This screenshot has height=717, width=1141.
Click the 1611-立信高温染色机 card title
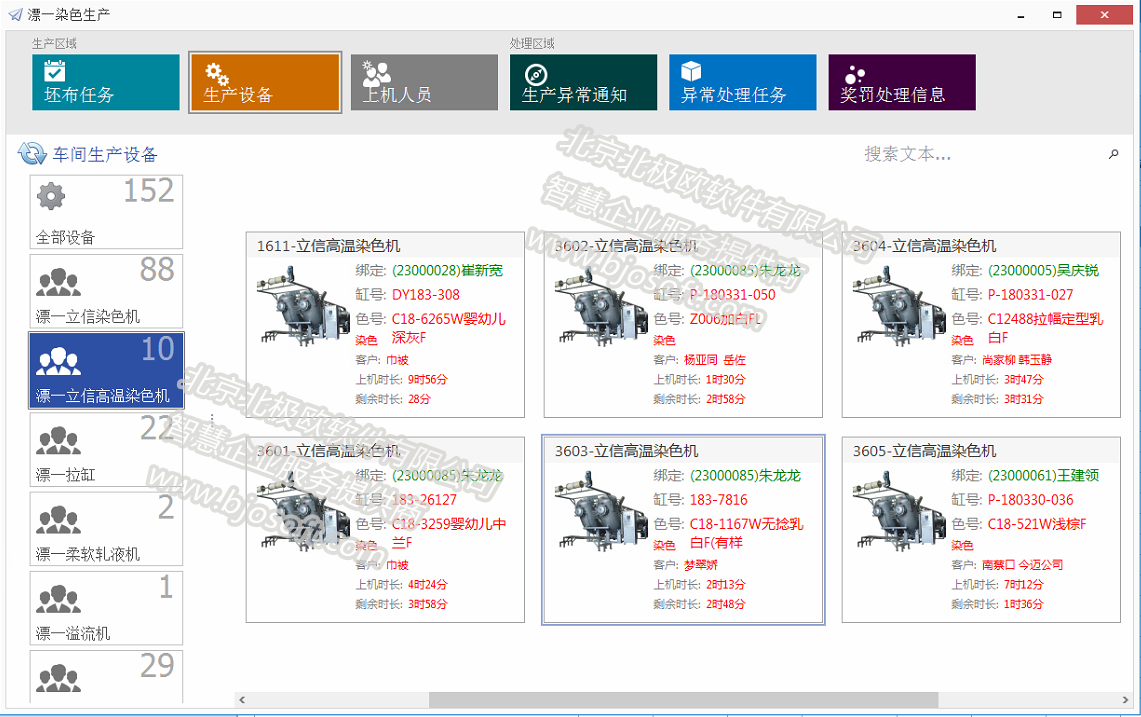point(328,246)
